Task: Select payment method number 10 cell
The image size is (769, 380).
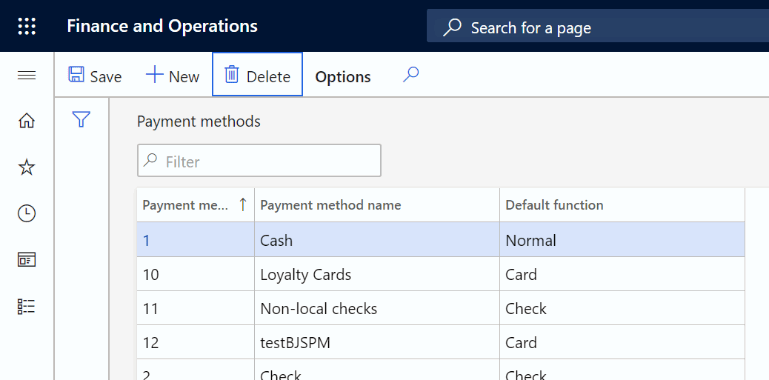Action: (x=195, y=274)
